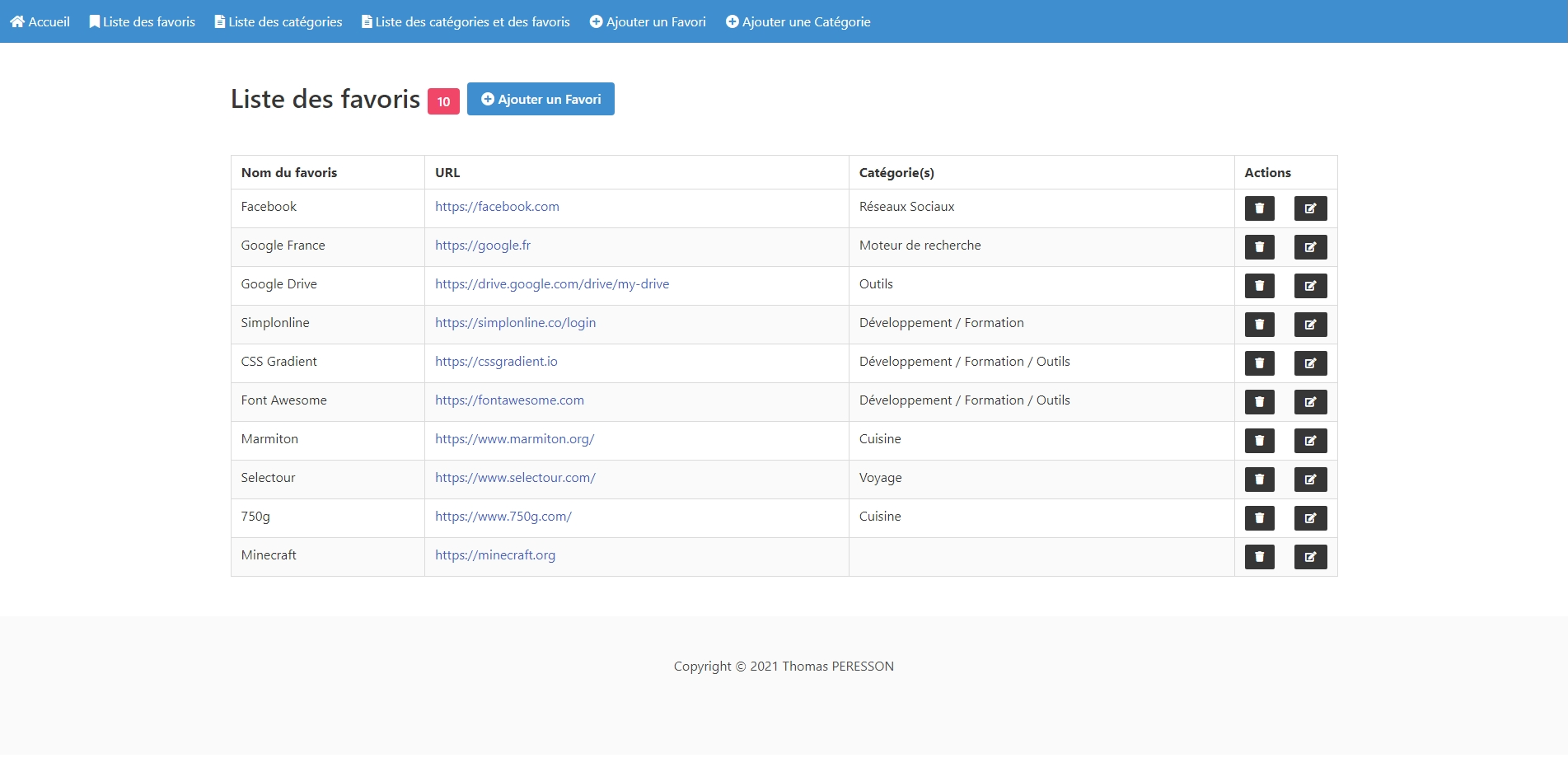Delete the Font Awesome favorite

1259,402
